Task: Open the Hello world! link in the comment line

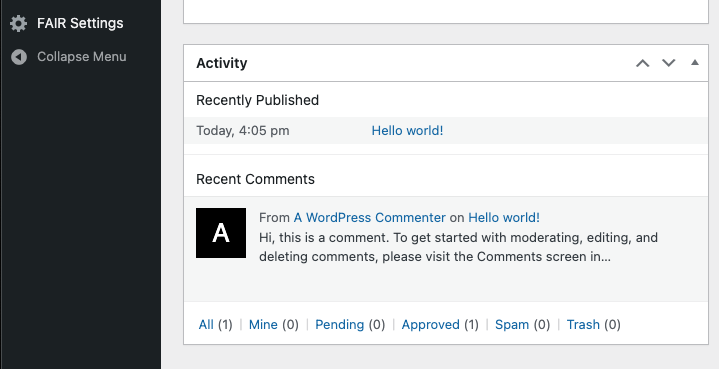Action: [504, 218]
